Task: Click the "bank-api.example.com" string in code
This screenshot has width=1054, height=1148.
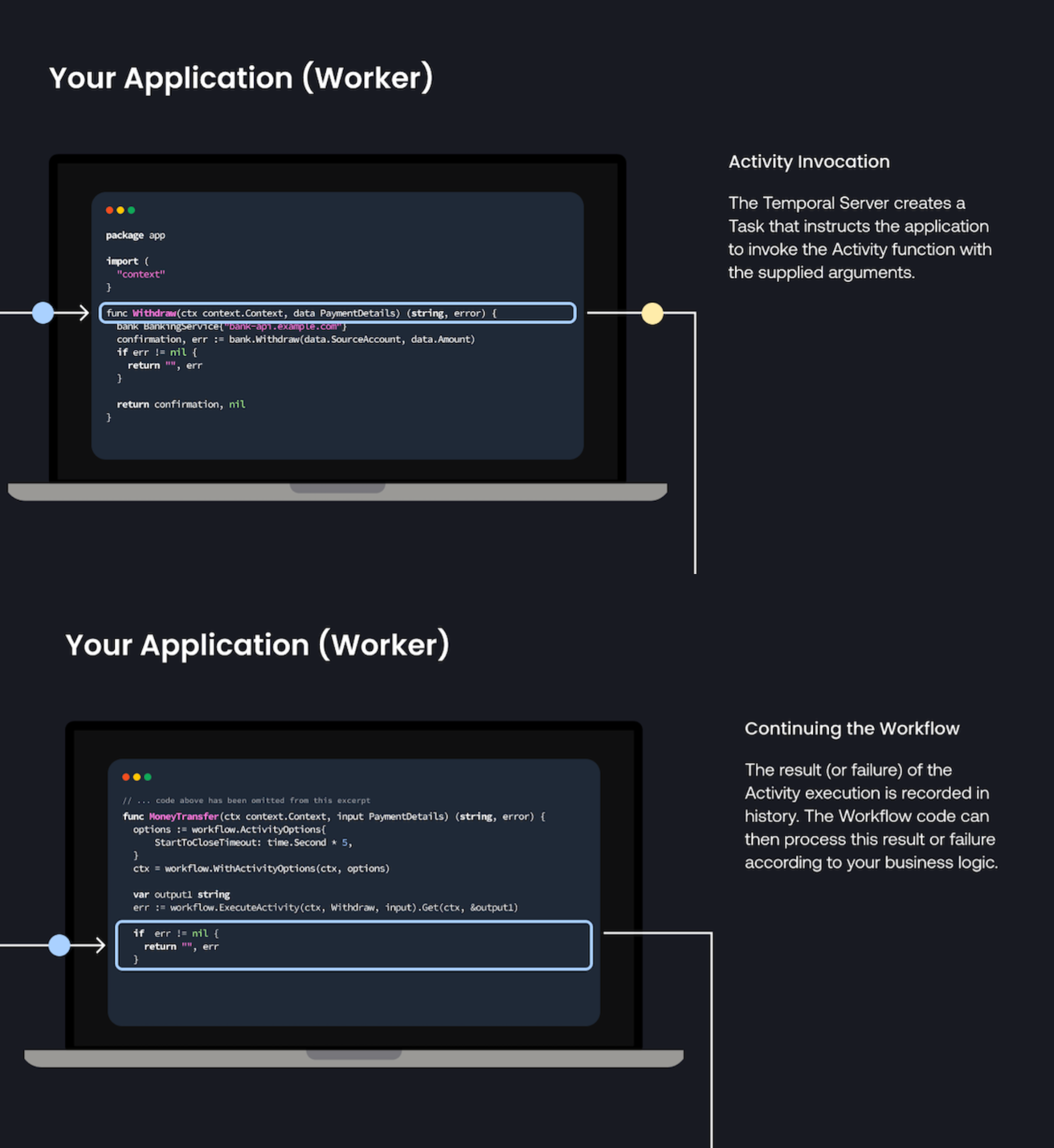Action: tap(283, 327)
